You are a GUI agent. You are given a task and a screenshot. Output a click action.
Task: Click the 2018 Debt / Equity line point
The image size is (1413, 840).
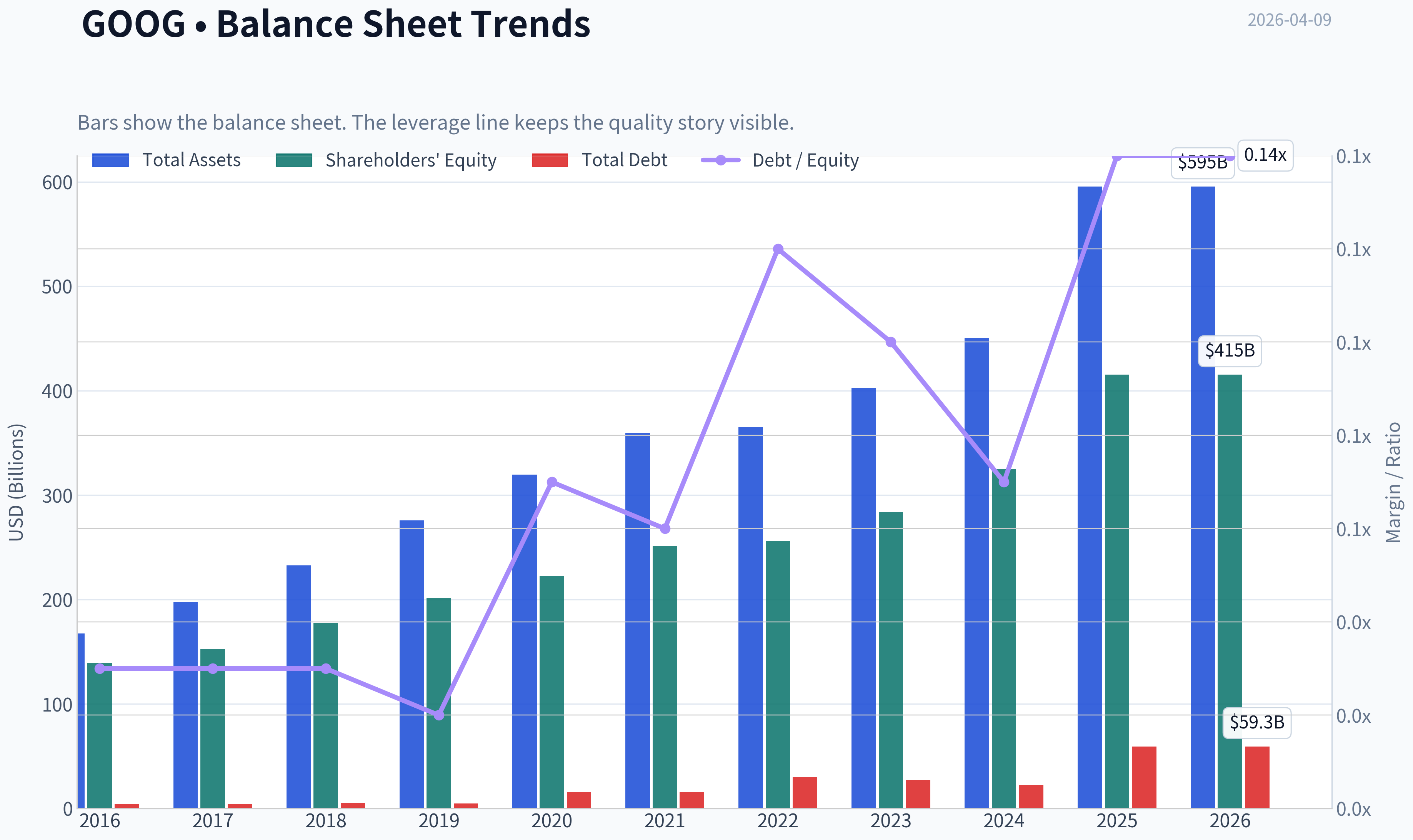[326, 668]
